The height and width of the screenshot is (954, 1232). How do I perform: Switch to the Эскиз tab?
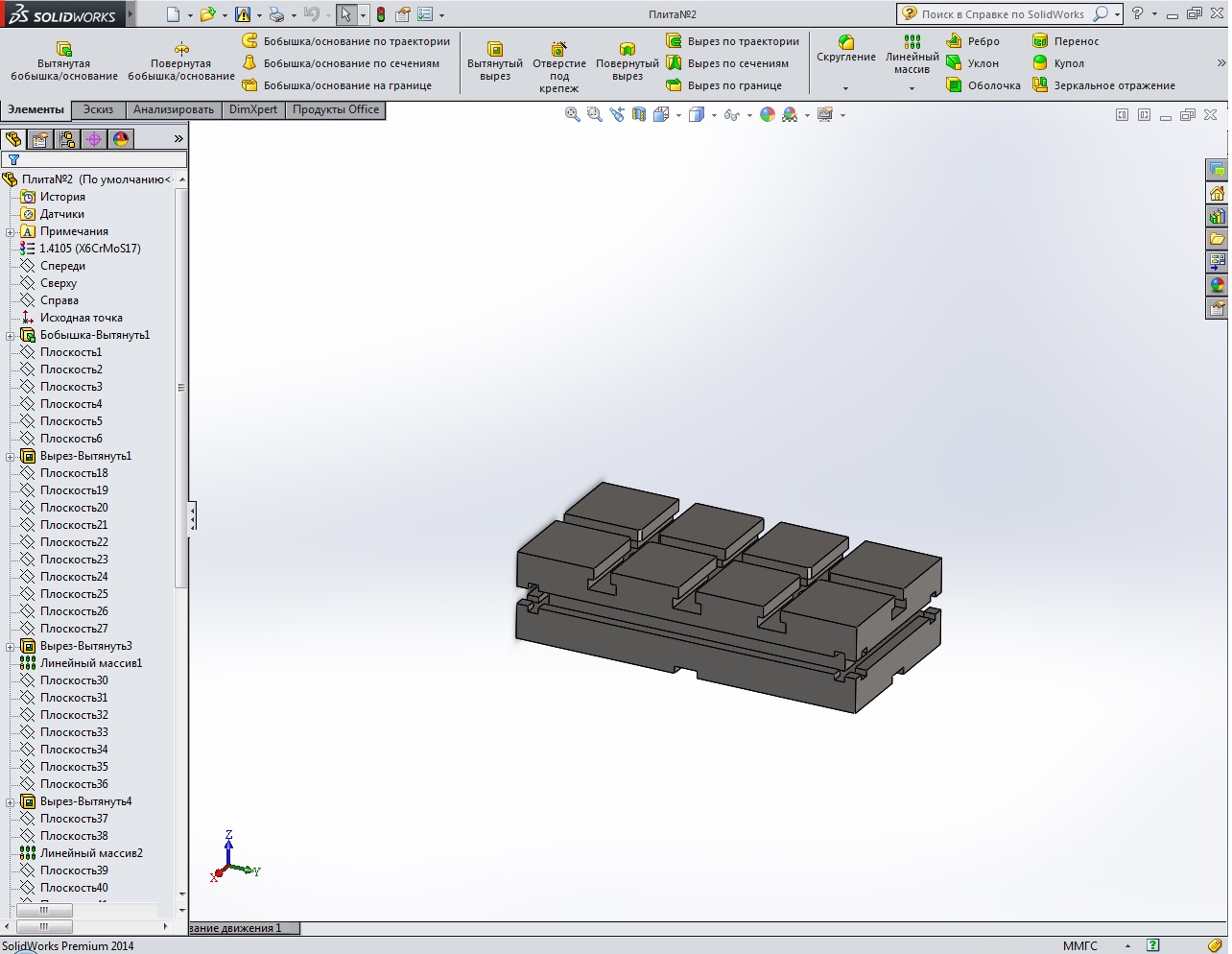(x=98, y=109)
